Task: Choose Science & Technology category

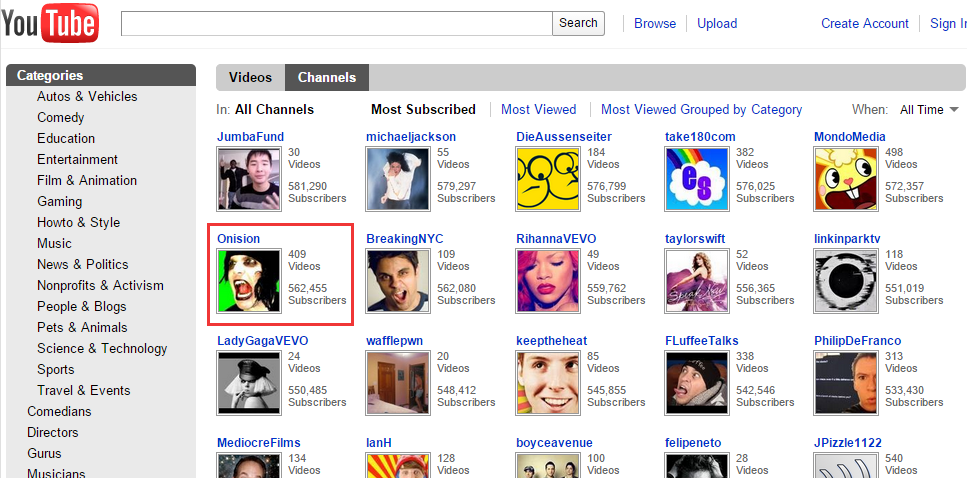Action: point(102,348)
